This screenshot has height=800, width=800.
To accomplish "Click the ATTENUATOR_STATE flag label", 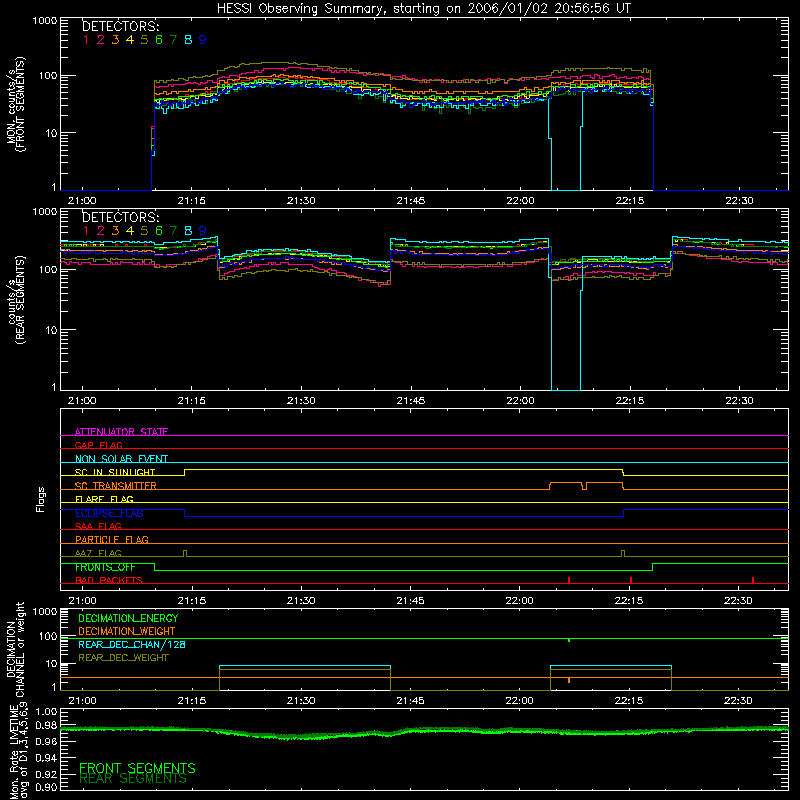I will coord(121,432).
